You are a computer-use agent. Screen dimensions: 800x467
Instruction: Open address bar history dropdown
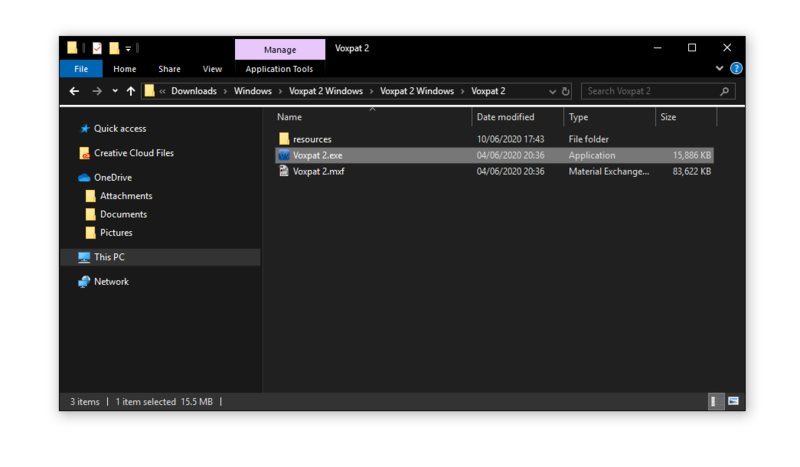click(x=552, y=91)
